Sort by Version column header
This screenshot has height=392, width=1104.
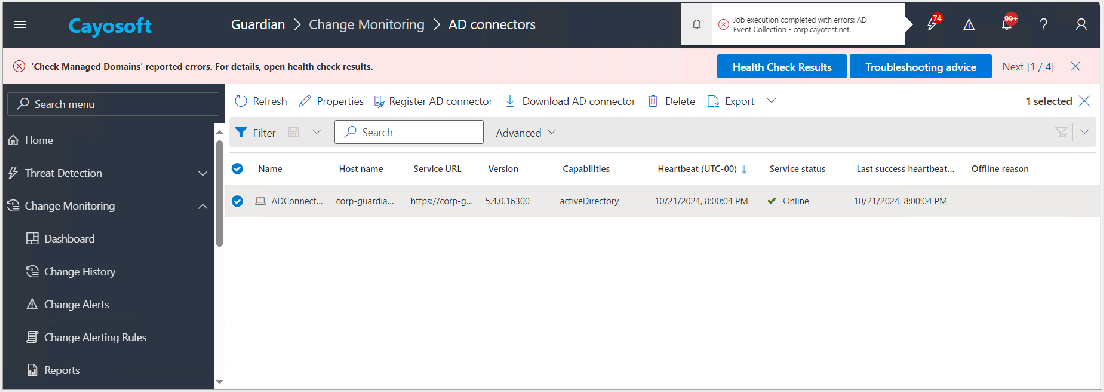pos(503,169)
